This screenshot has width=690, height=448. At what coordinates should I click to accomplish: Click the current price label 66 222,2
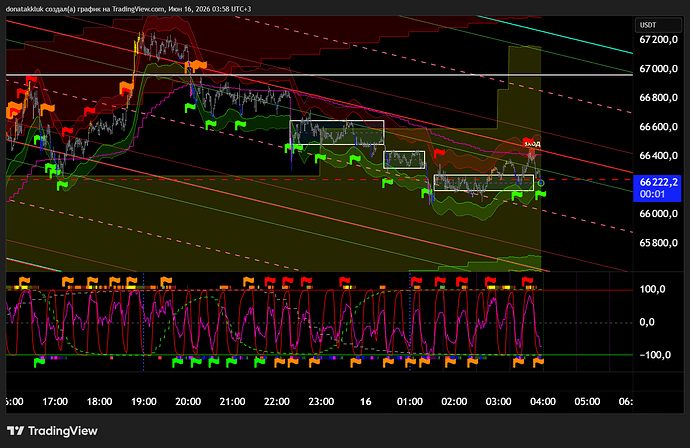pyautogui.click(x=659, y=182)
